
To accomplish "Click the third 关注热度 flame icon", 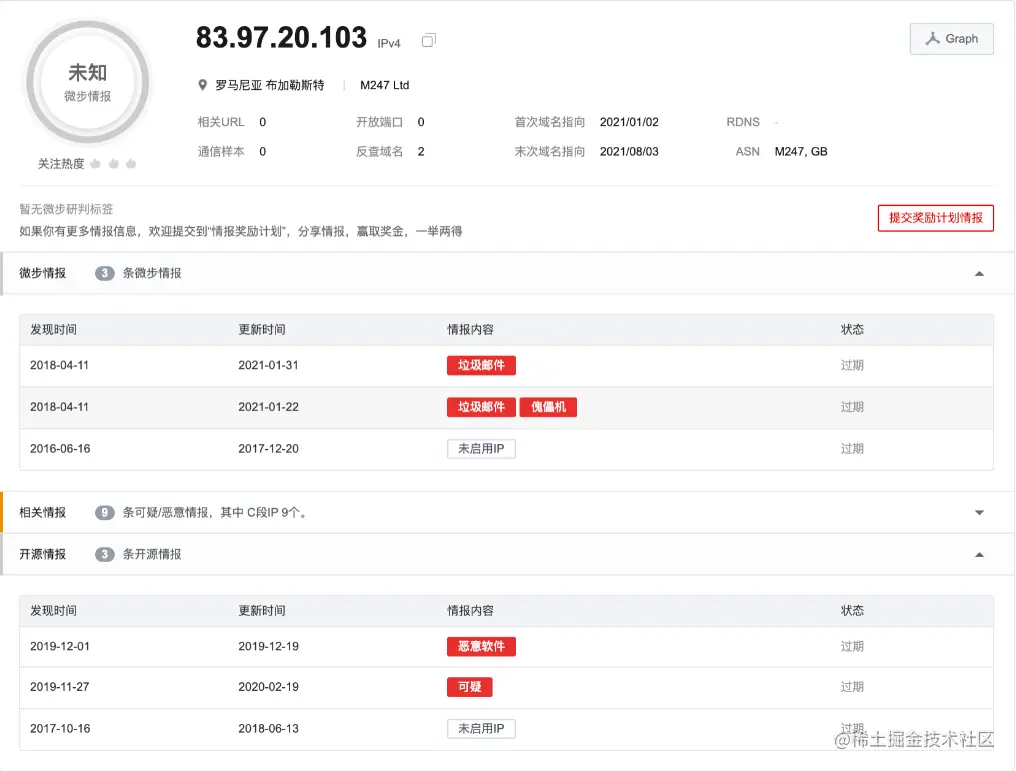I will (132, 164).
